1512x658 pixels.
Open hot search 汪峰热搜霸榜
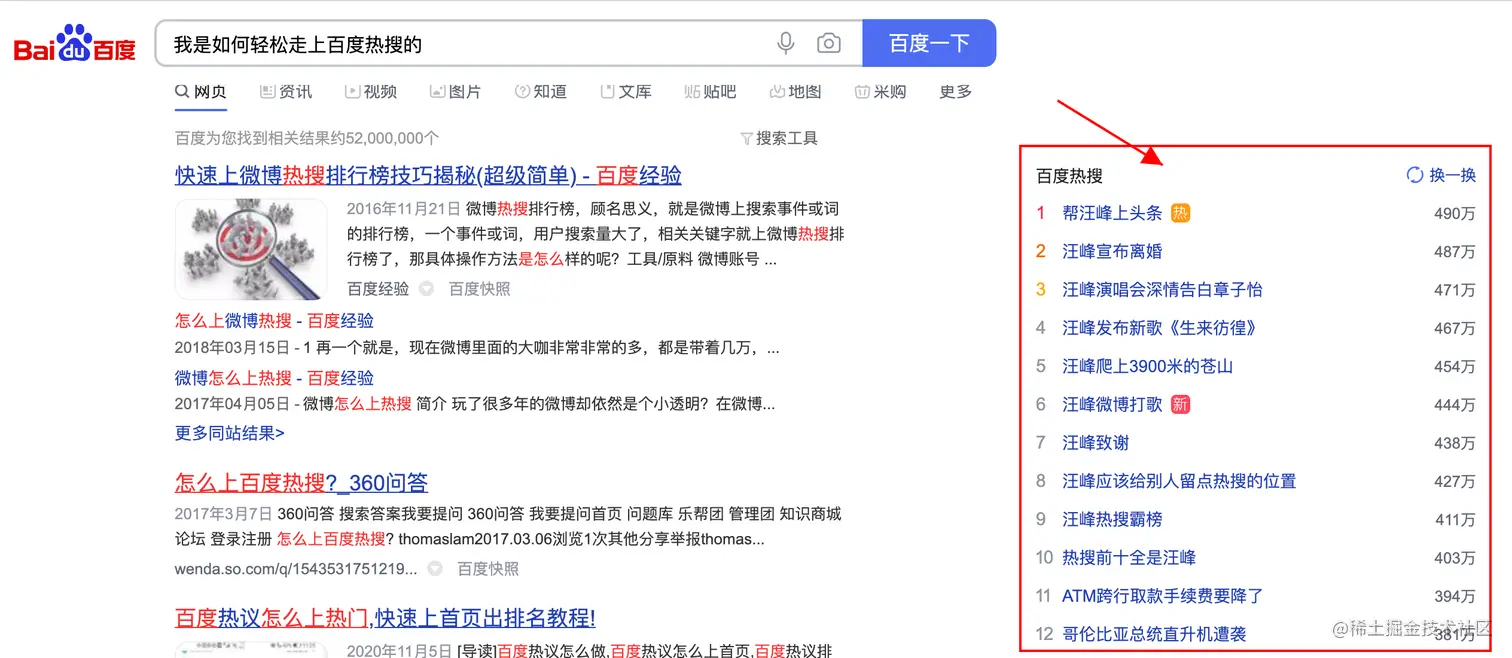tap(1112, 519)
